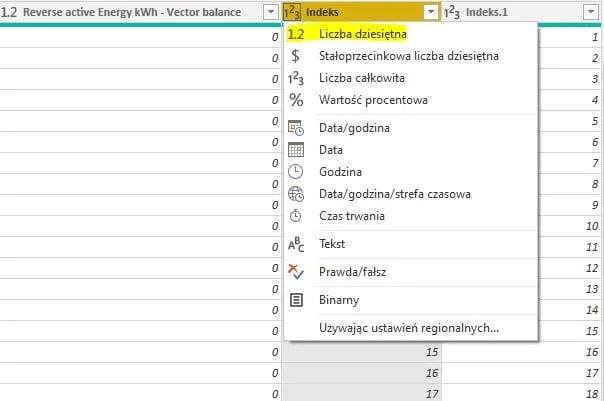
Task: Click the stopwatch icon beside Czas trwania
Action: pos(295,216)
